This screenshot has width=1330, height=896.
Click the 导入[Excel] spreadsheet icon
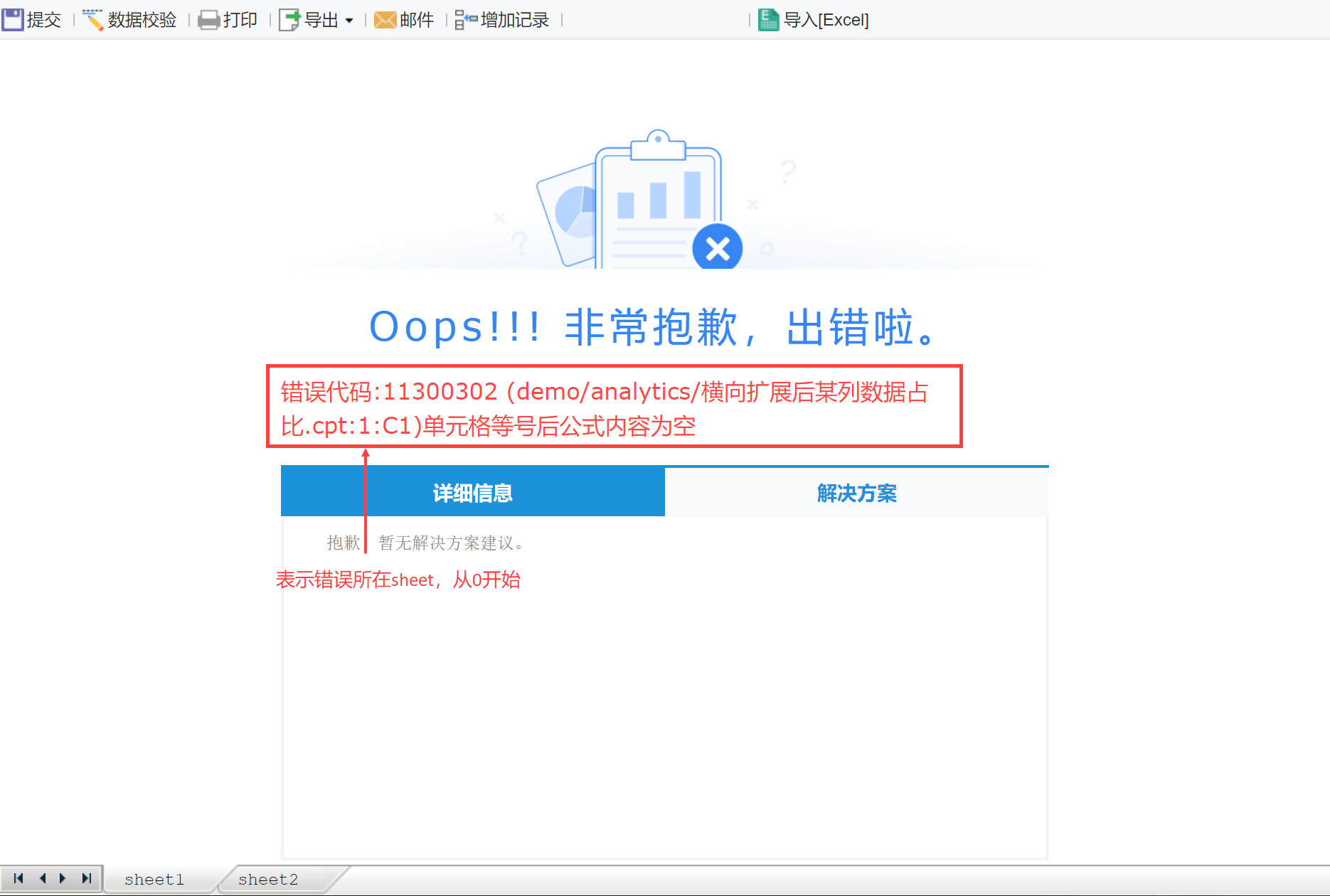[769, 20]
